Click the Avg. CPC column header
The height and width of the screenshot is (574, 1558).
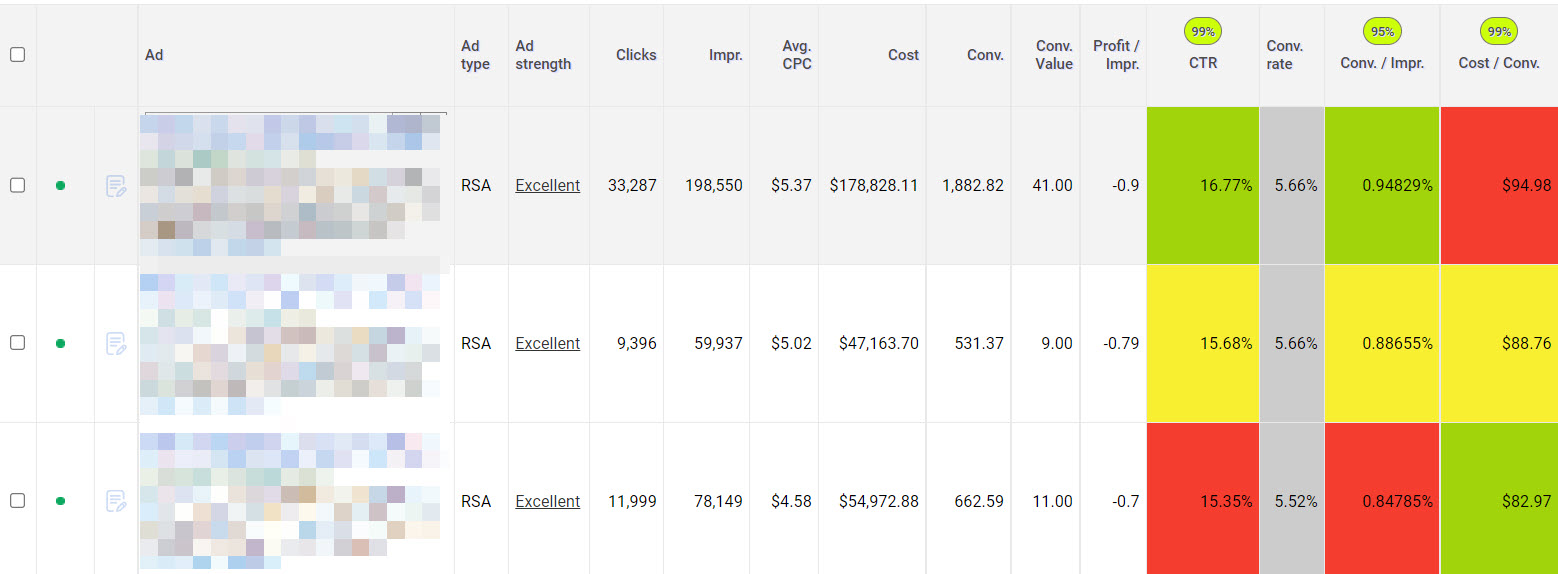(797, 55)
